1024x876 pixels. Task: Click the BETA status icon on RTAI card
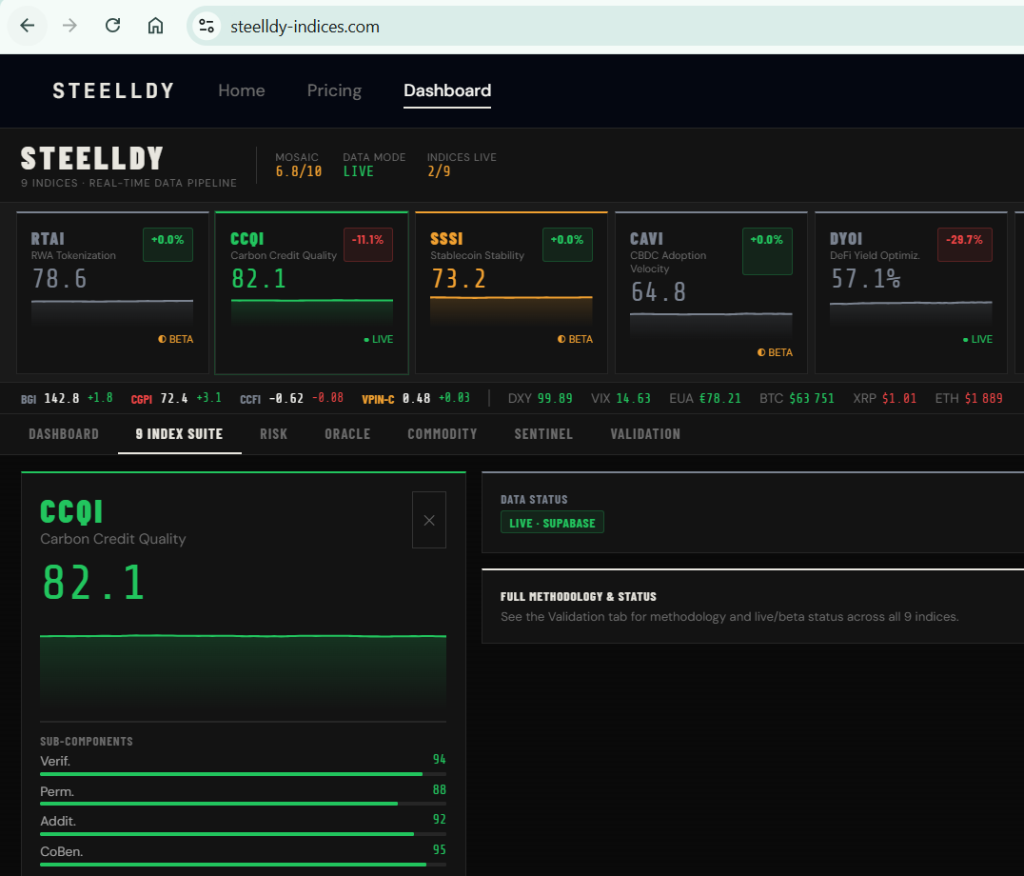[162, 339]
